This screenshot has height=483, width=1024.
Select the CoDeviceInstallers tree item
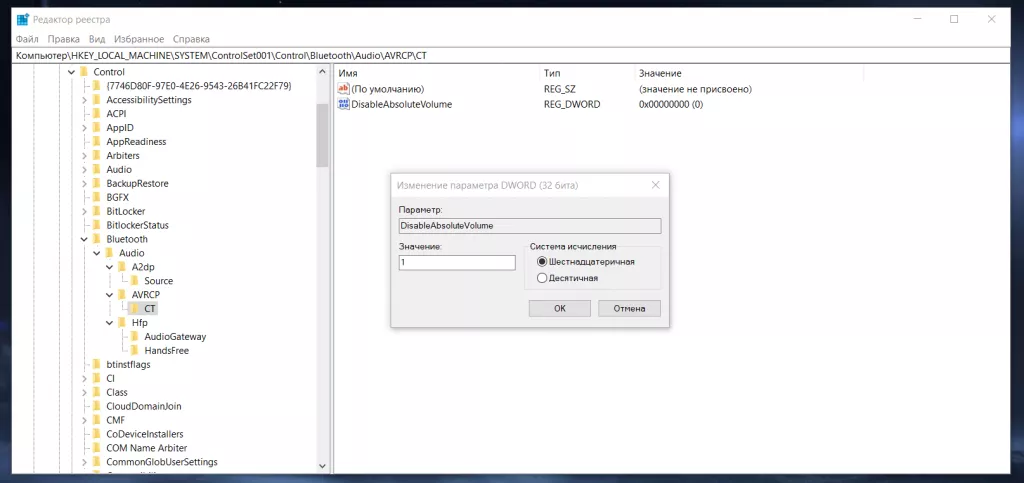coord(145,434)
